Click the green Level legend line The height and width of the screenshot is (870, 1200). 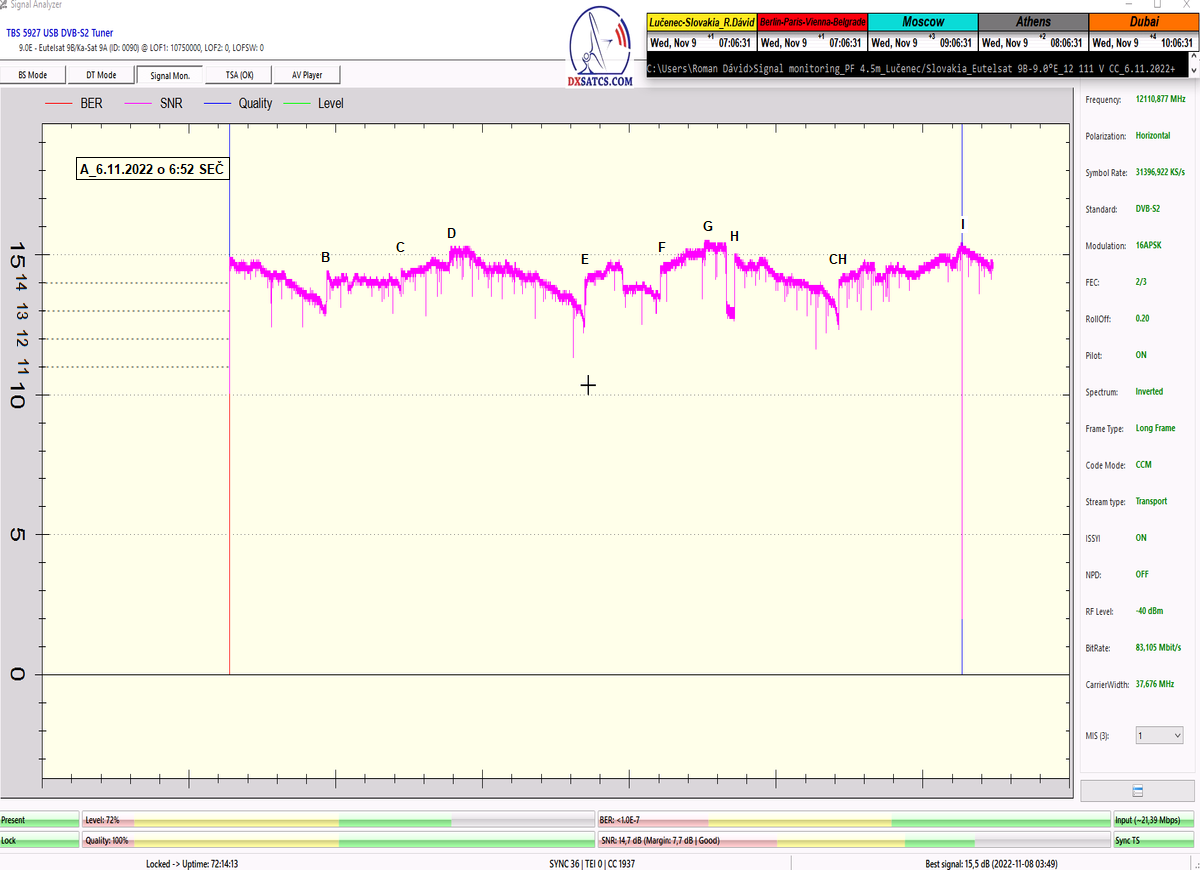pyautogui.click(x=297, y=103)
